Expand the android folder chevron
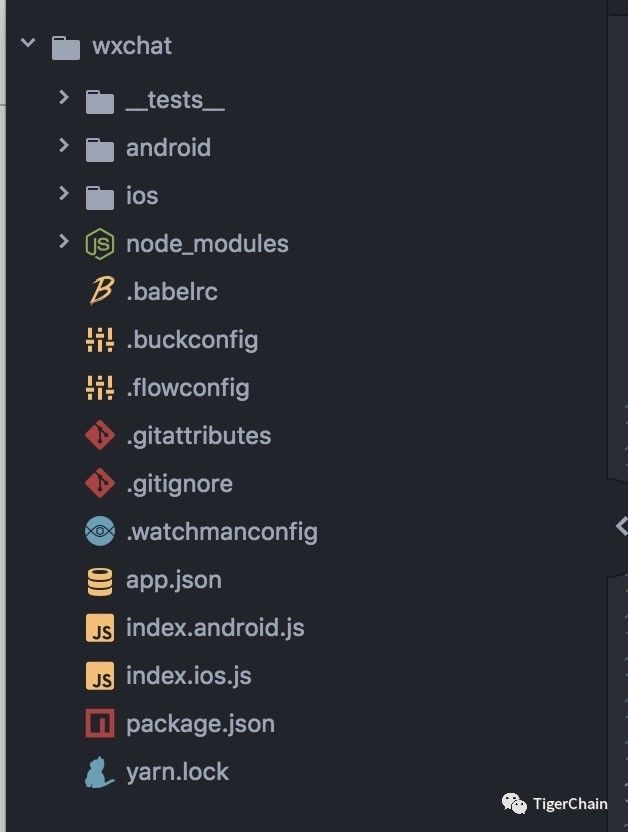 pyautogui.click(x=64, y=145)
